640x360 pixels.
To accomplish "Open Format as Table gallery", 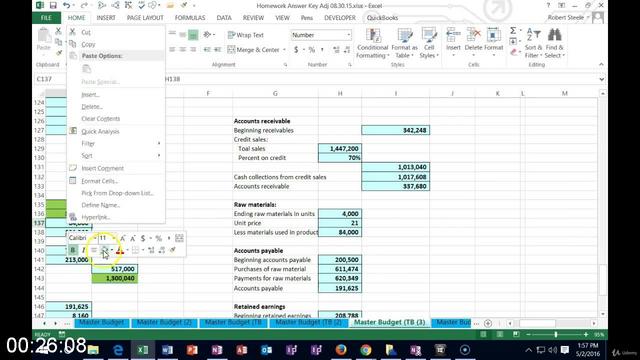I will (404, 44).
